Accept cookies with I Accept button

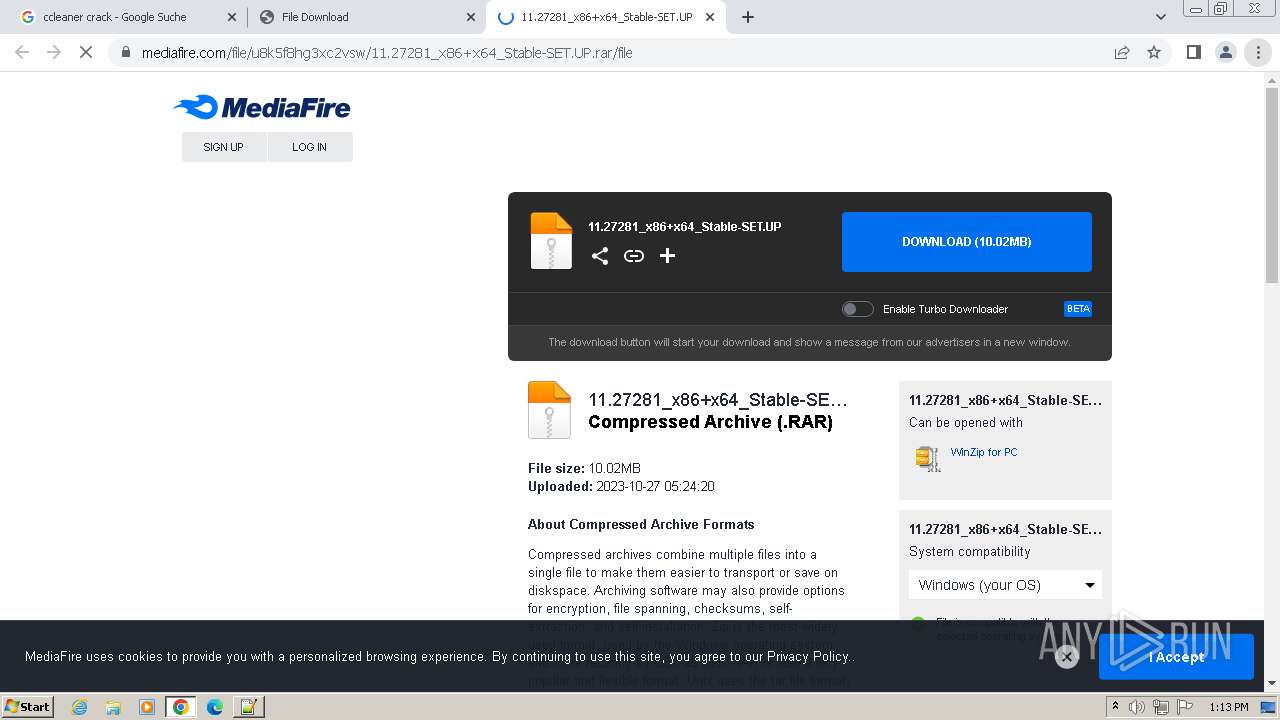coord(1176,657)
